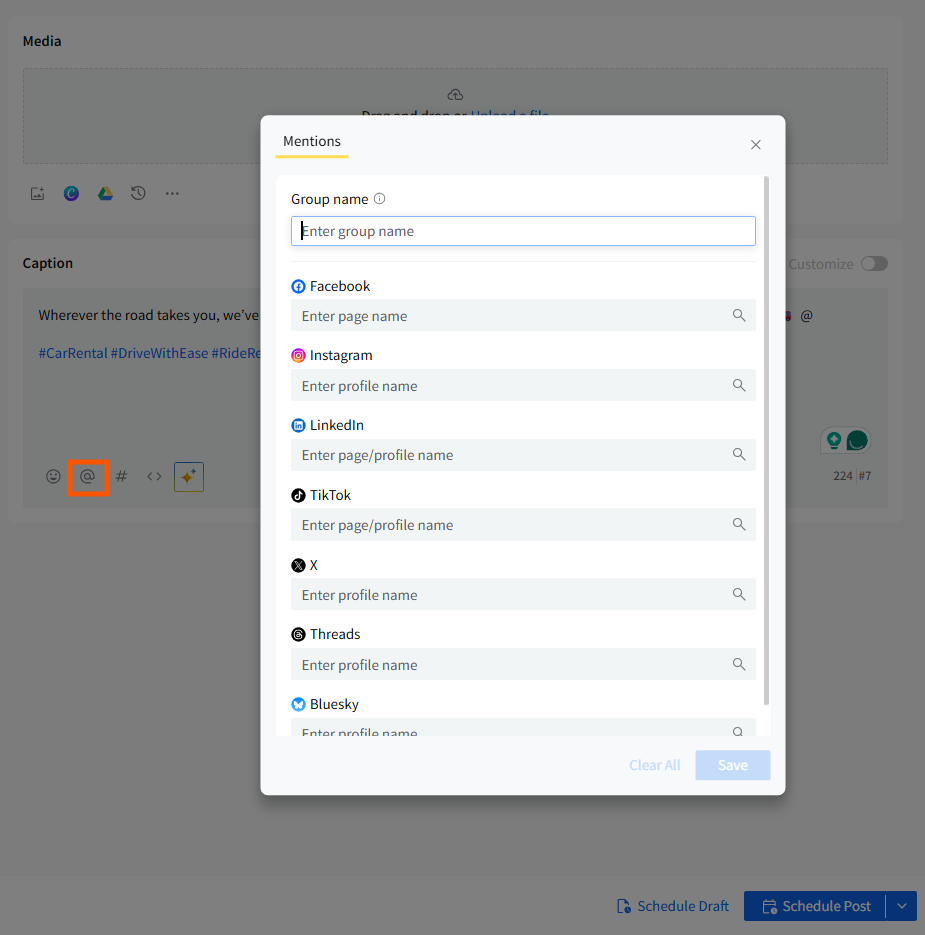The height and width of the screenshot is (935, 925).
Task: Click the media library image icon
Action: click(x=38, y=193)
